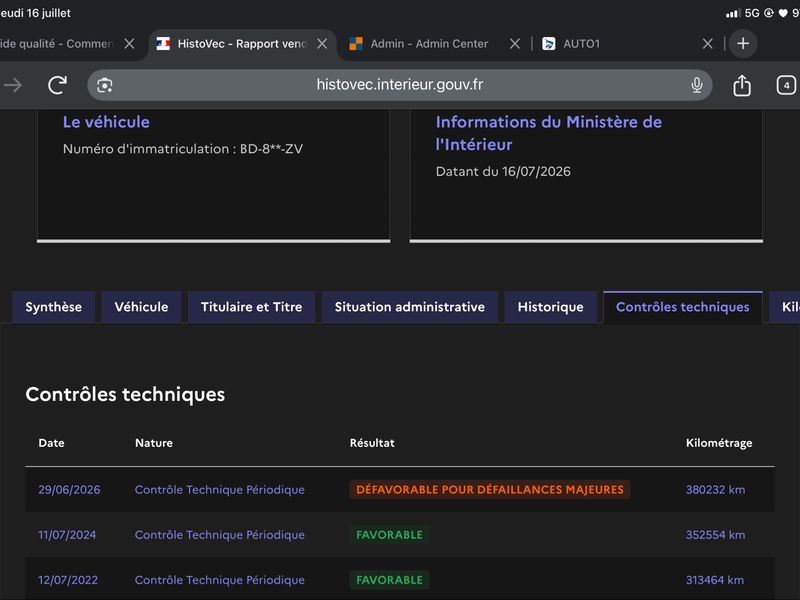Open the camera scan icon in address bar
The height and width of the screenshot is (600, 800).
105,85
